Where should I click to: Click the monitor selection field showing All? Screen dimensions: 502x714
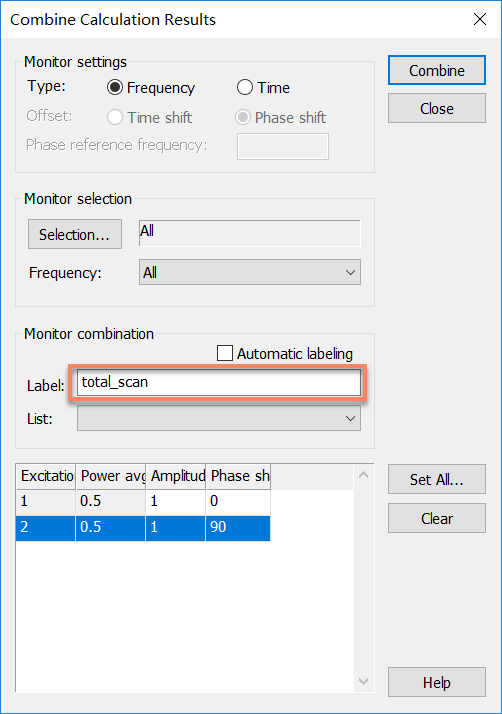pos(250,233)
